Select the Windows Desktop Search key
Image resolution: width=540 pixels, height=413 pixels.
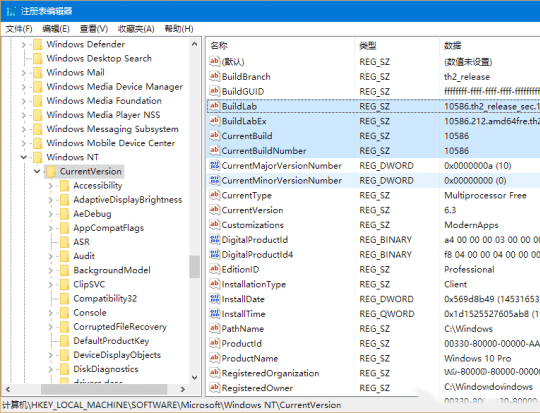[x=99, y=59]
